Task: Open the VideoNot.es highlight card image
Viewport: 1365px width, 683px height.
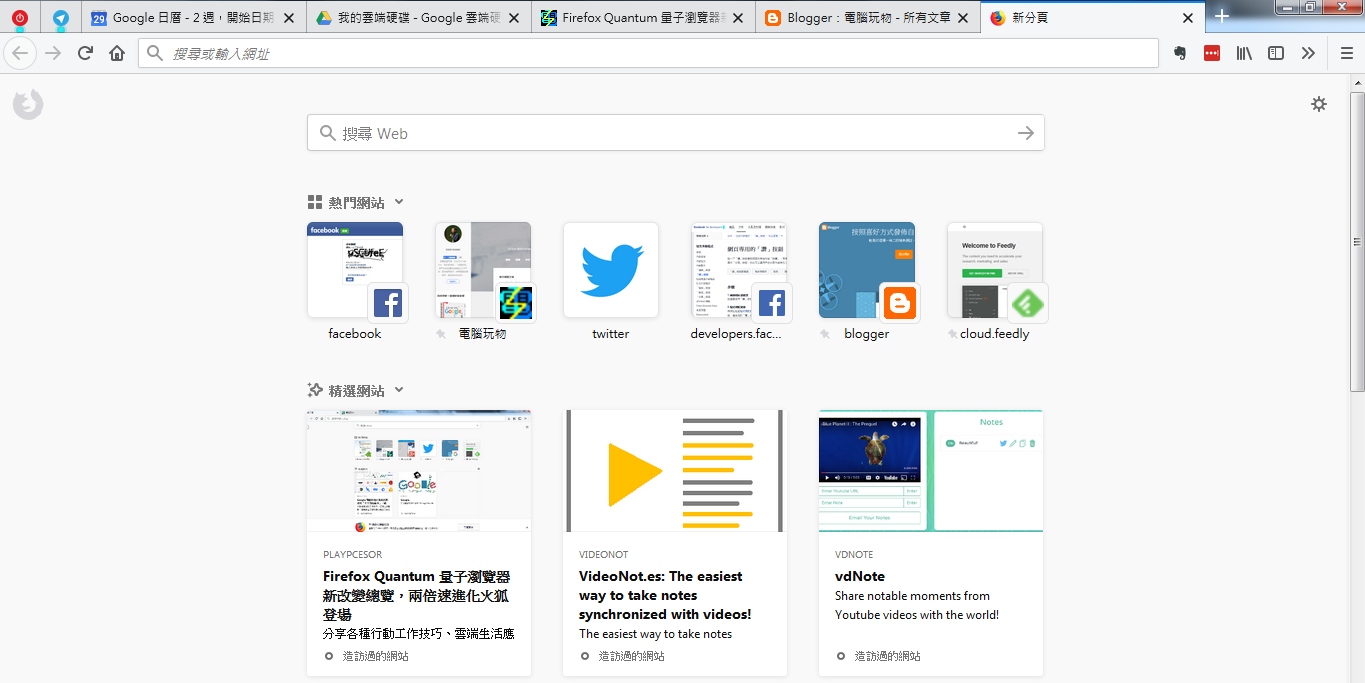Action: coord(675,470)
